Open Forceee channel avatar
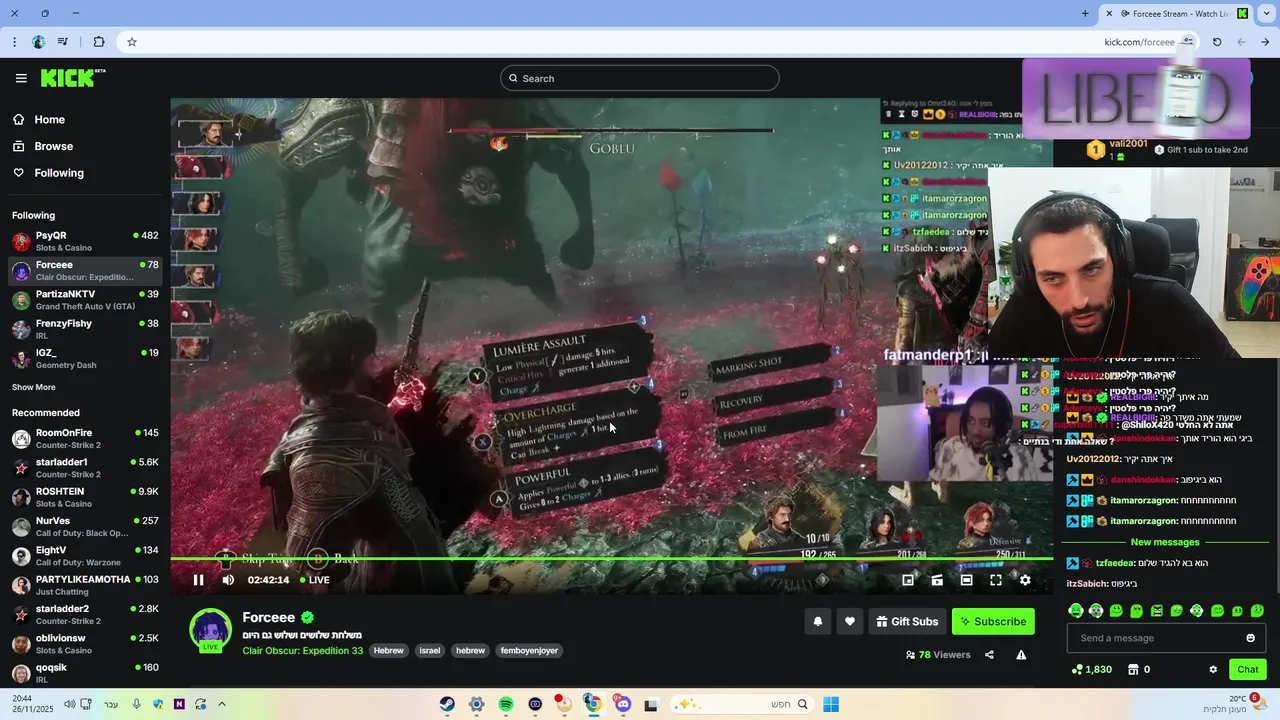The image size is (1280, 720). [211, 629]
